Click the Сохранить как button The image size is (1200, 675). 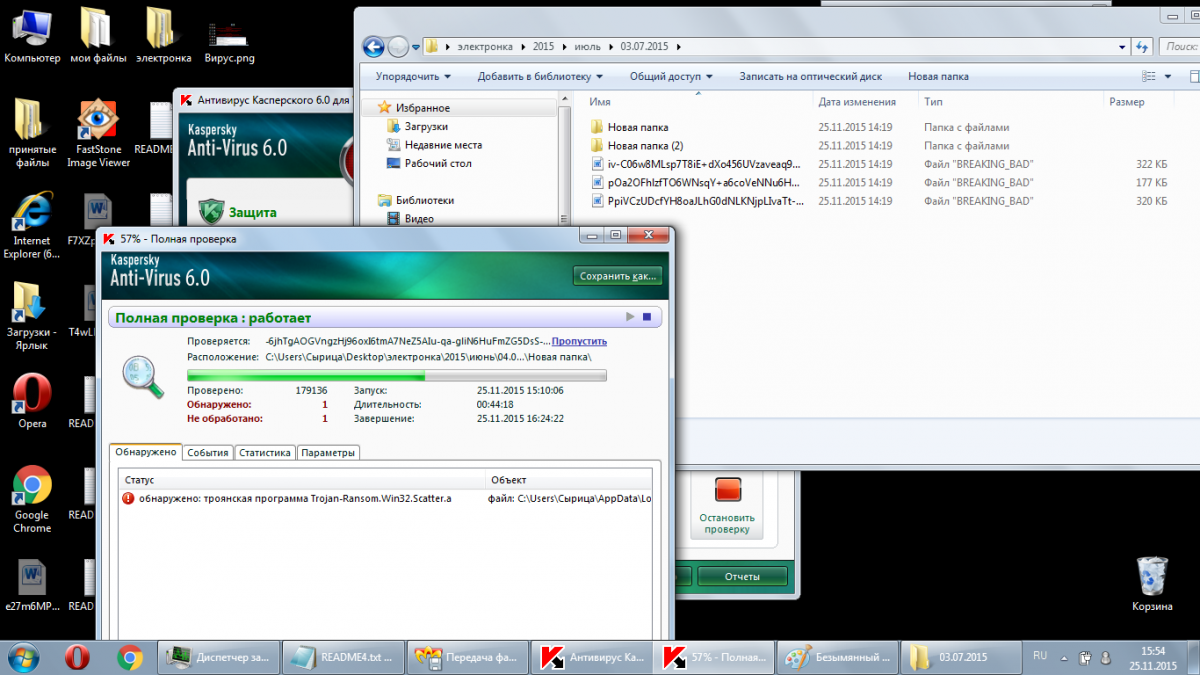coord(618,276)
